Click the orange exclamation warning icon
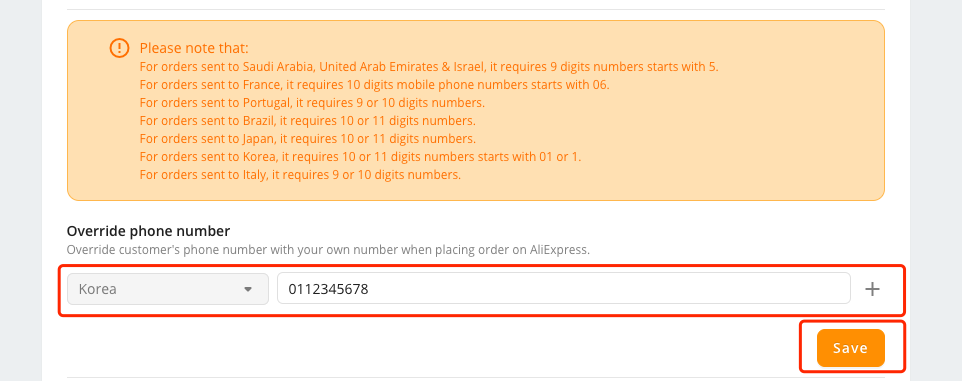This screenshot has width=962, height=381. (x=120, y=48)
